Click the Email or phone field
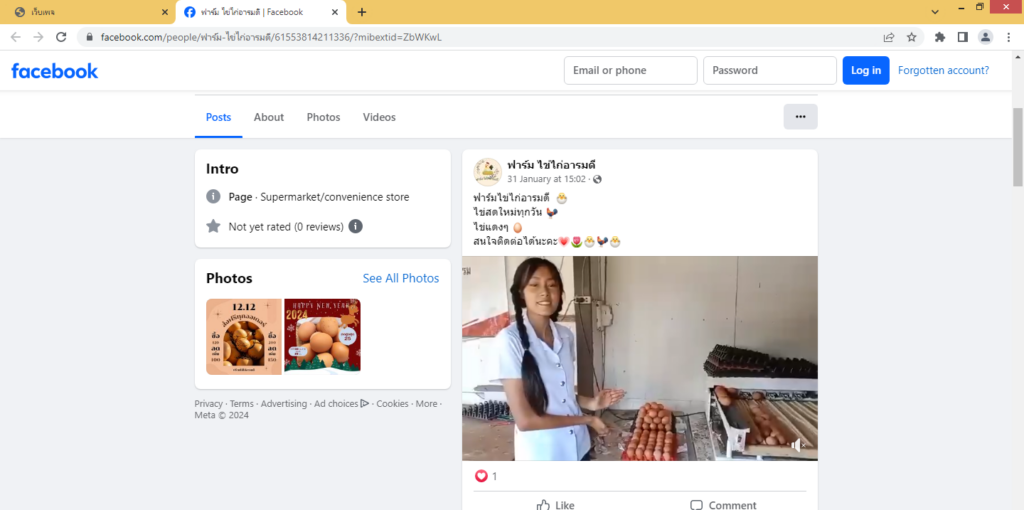1024x510 pixels. (630, 71)
